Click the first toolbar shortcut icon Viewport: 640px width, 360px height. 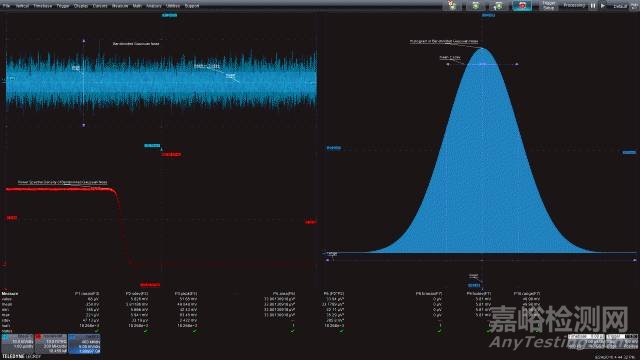click(452, 6)
